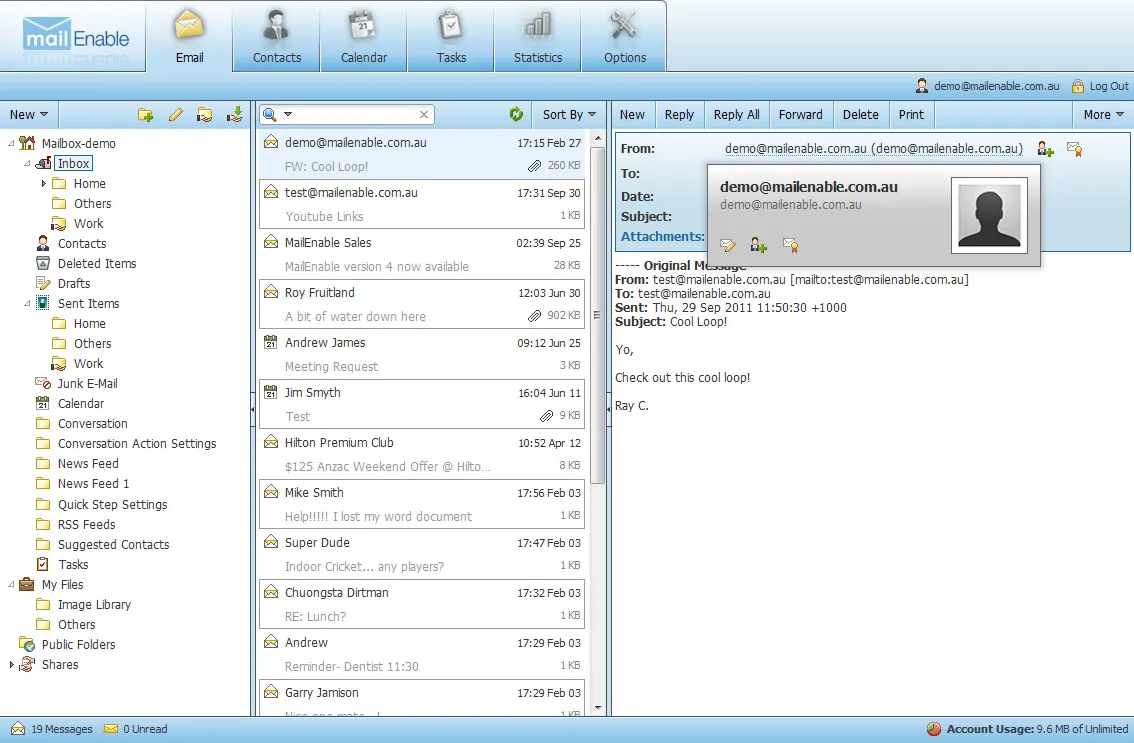Click the certificate icon next to the From address
The height and width of the screenshot is (743, 1134).
(x=1073, y=148)
